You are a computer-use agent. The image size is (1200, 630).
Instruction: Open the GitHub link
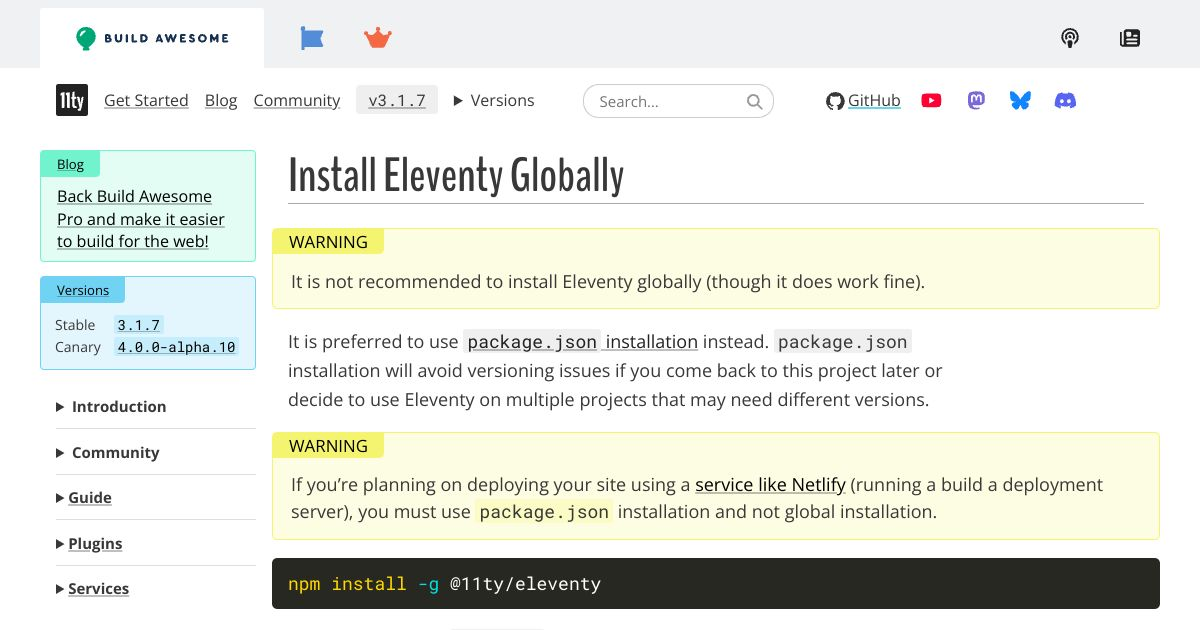point(874,100)
